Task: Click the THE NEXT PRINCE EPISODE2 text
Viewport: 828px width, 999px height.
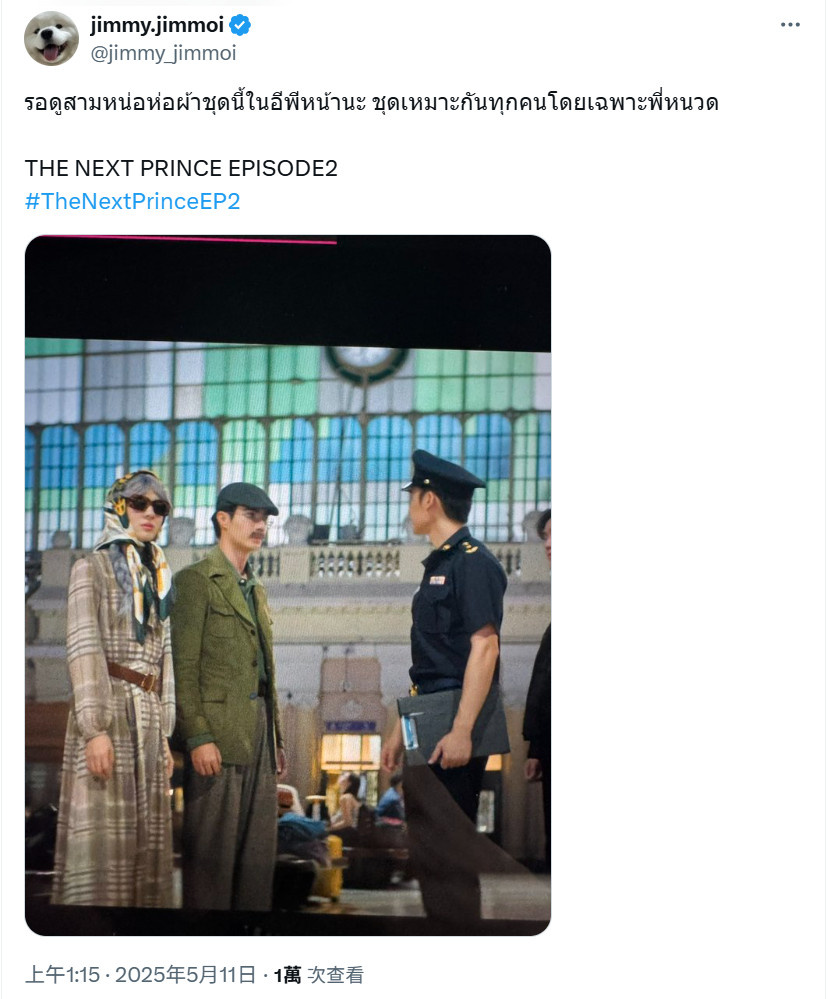Action: (181, 168)
